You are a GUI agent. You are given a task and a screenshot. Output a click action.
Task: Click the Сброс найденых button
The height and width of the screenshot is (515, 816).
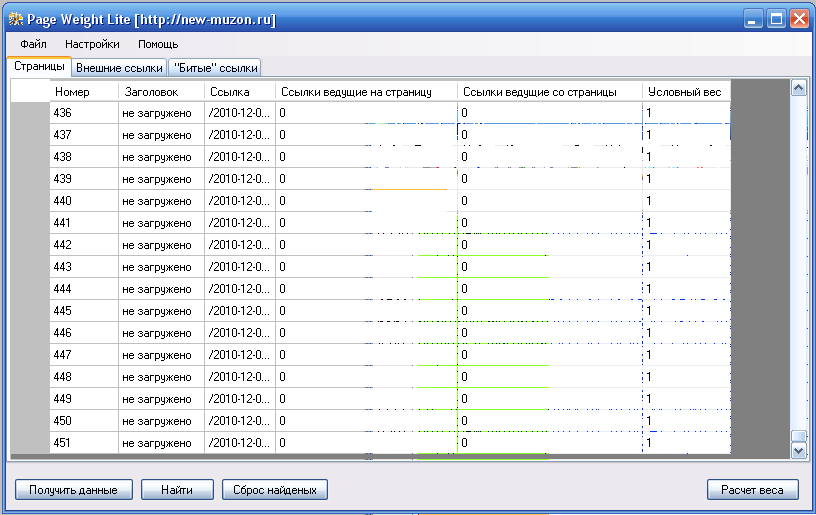[275, 490]
